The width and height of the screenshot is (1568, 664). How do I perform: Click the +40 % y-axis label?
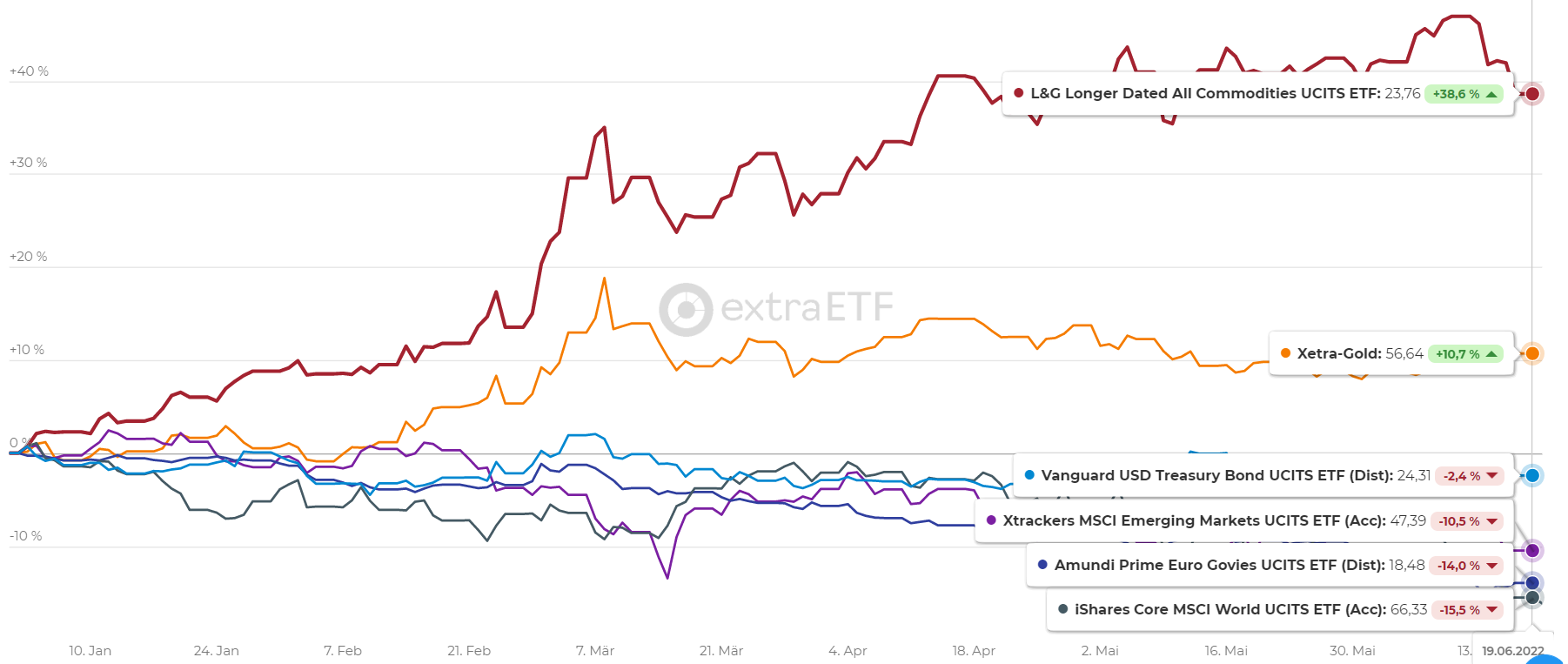click(29, 71)
